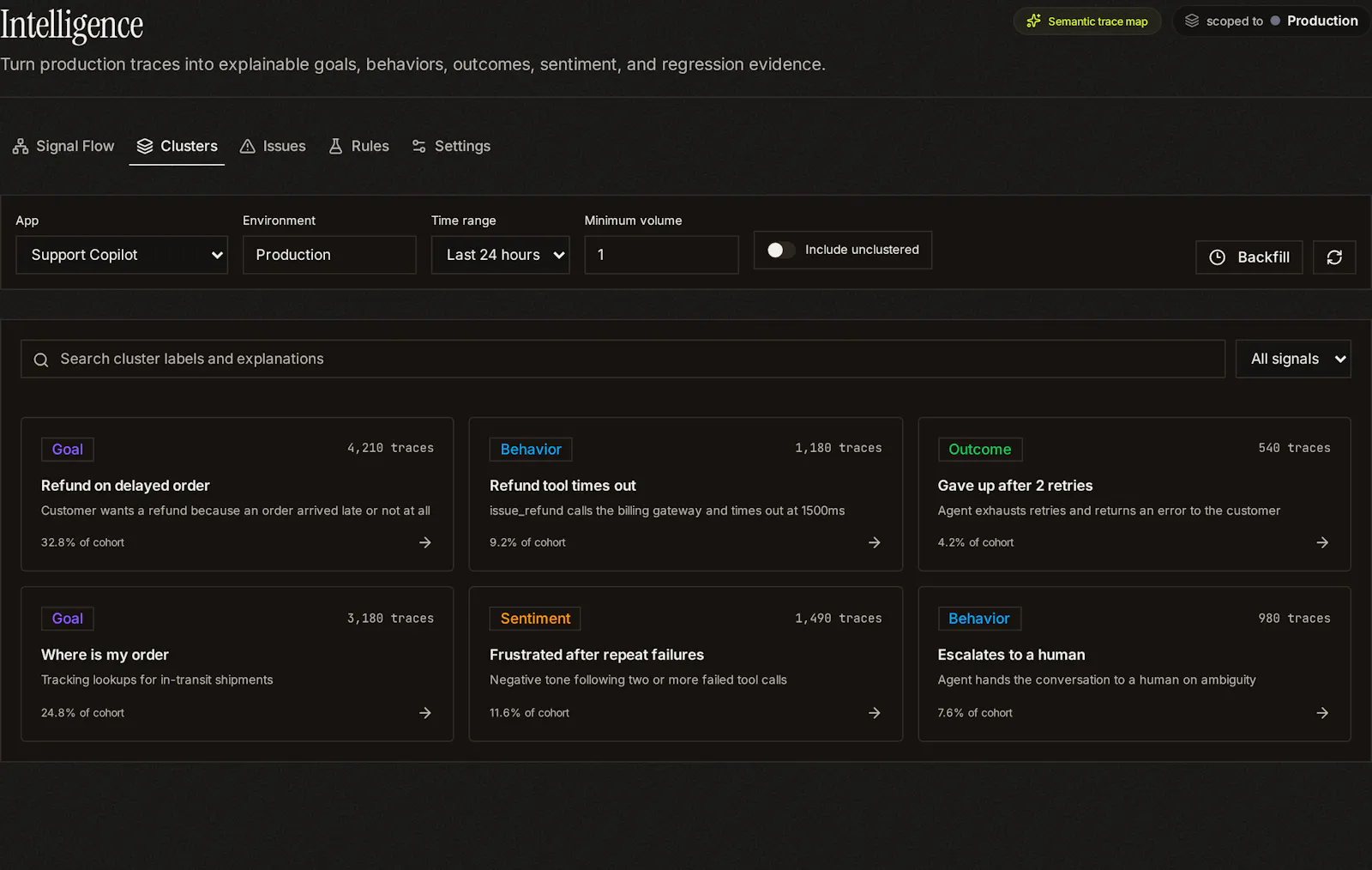Click the Backfill button
Image resolution: width=1372 pixels, height=870 pixels.
point(1249,257)
